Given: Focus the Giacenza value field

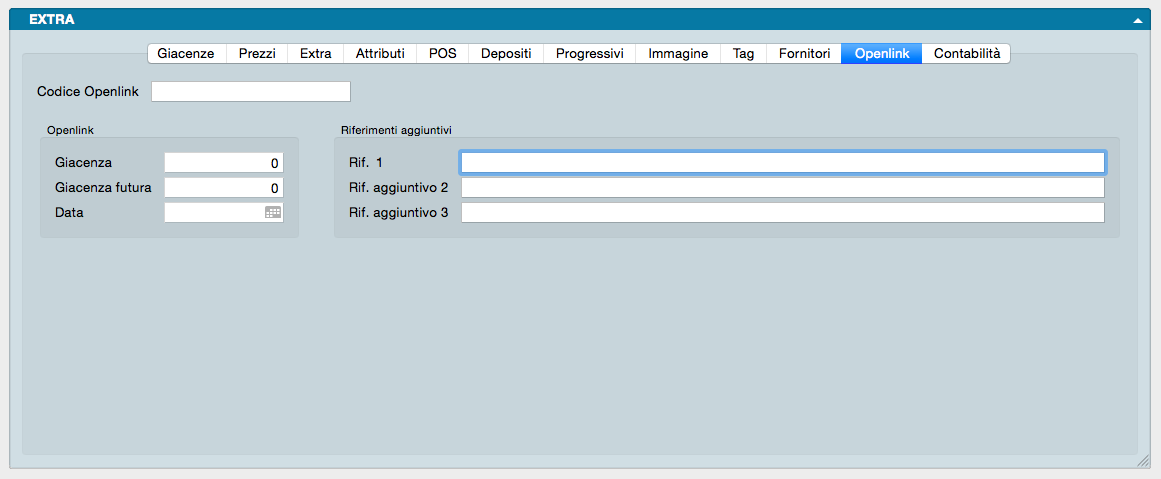Looking at the screenshot, I should tap(223, 163).
